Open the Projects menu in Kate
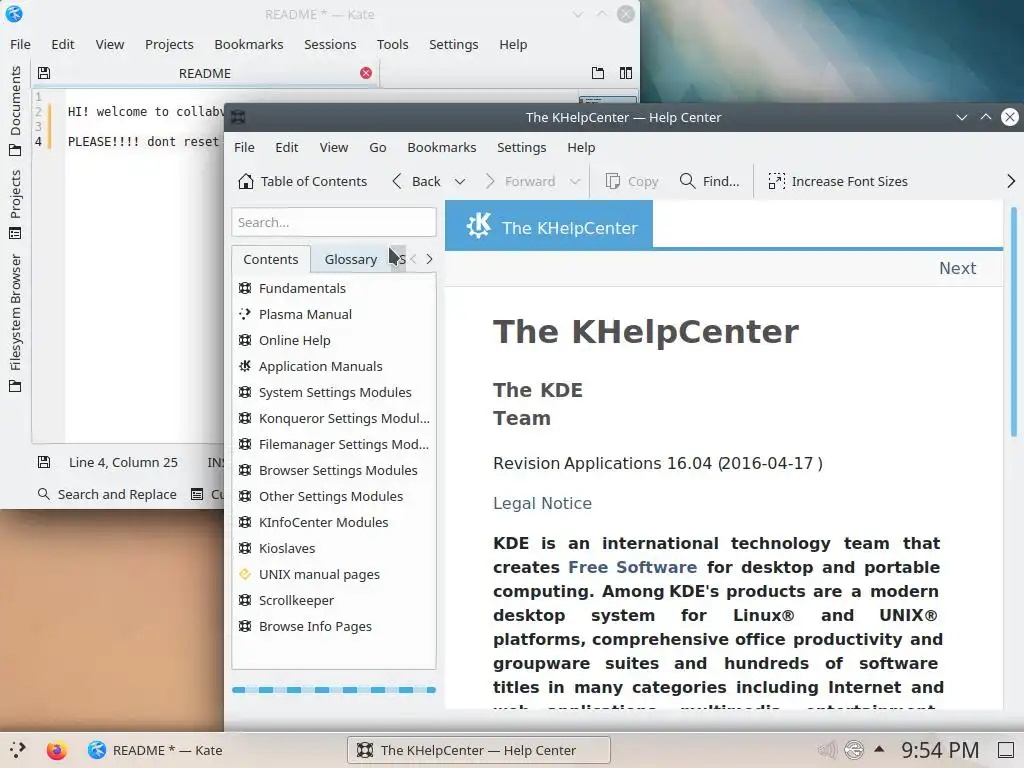This screenshot has width=1024, height=768. pos(169,44)
